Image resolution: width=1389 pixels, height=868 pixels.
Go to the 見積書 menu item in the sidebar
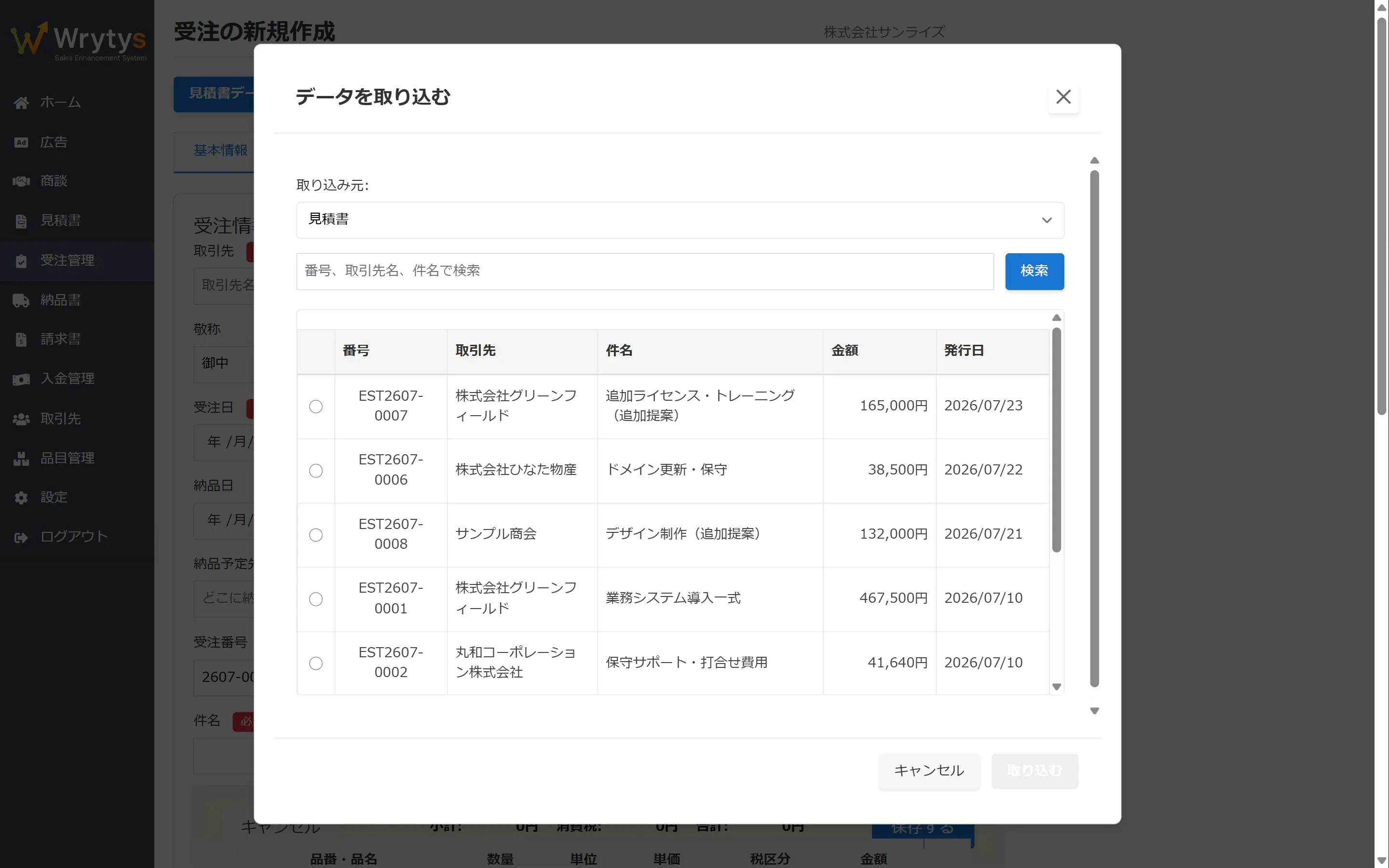[77, 221]
